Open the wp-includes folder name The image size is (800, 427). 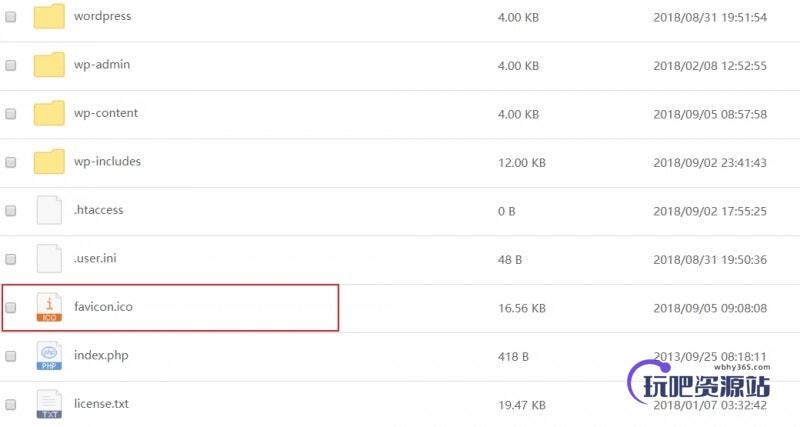[x=107, y=162]
